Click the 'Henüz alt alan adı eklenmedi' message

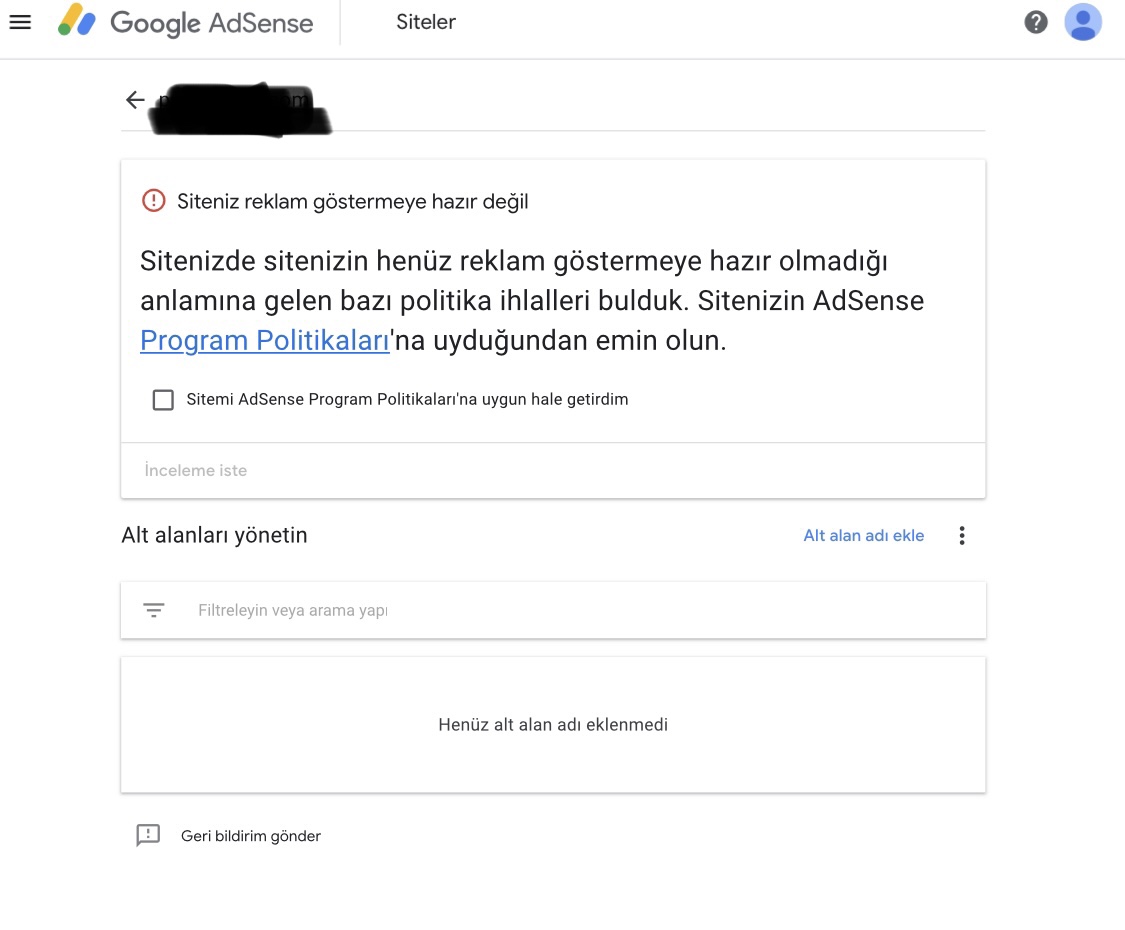[553, 725]
